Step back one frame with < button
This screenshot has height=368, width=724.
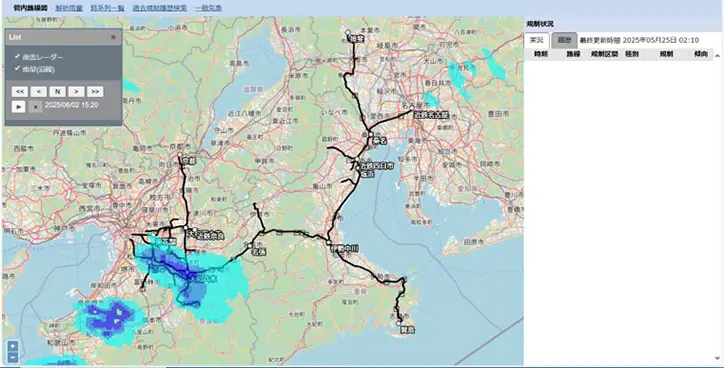[38, 91]
